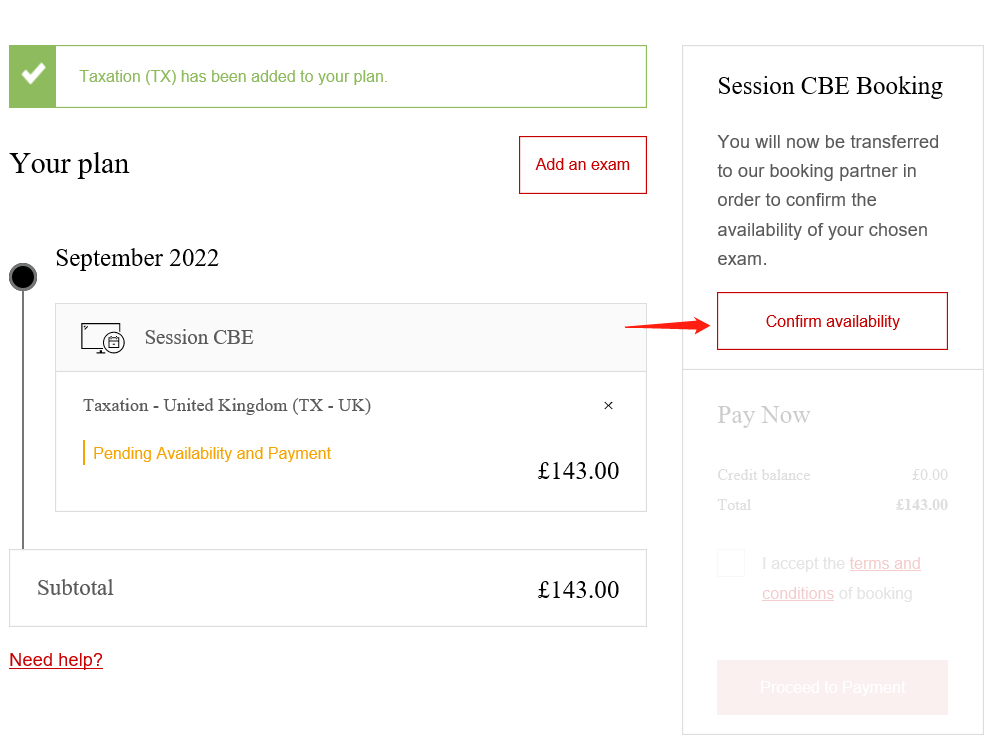This screenshot has height=736, width=999.
Task: Click the green success checkmark icon
Action: [x=33, y=76]
